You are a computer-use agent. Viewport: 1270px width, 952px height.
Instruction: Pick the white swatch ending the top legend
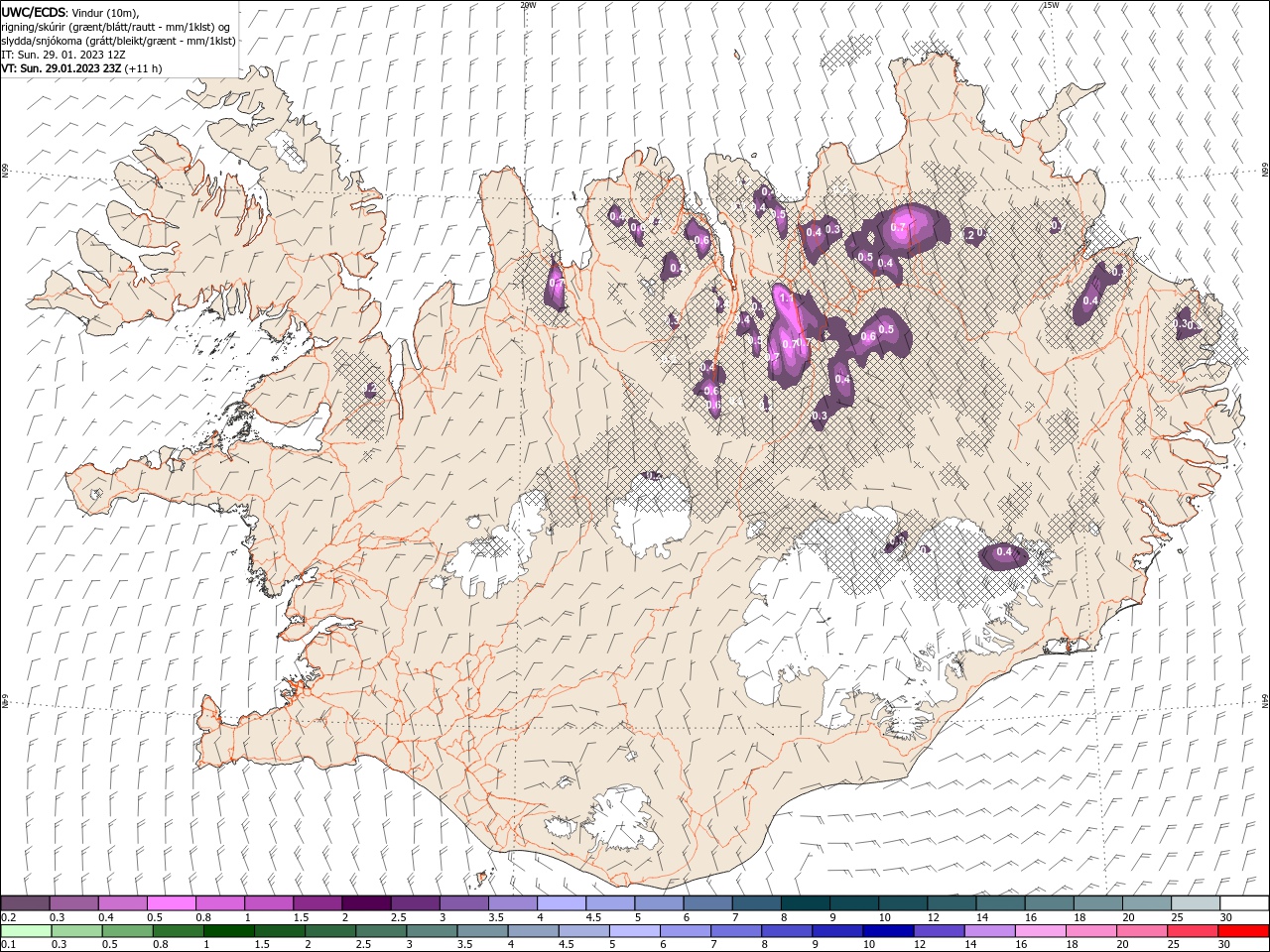[1244, 902]
